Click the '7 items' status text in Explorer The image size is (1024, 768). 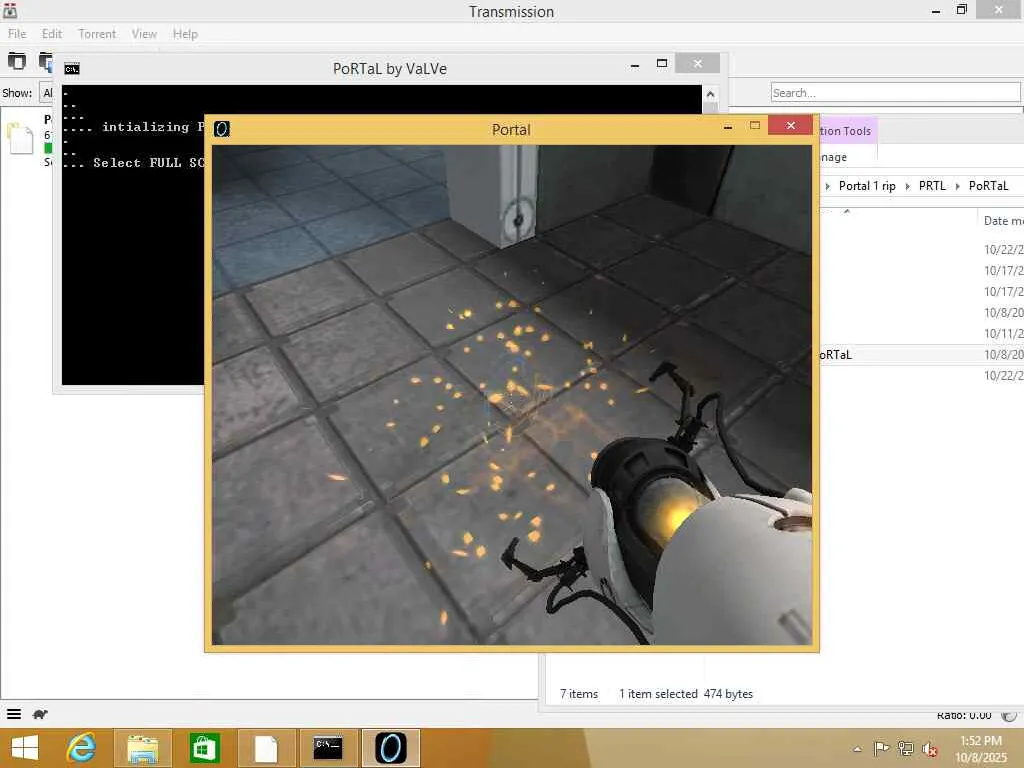(x=579, y=694)
